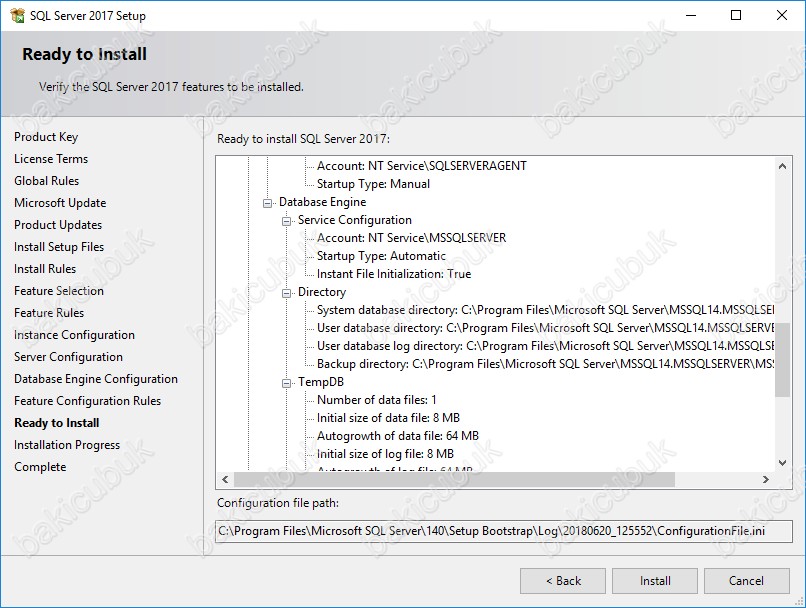Click the Configuration file path field

pyautogui.click(x=504, y=531)
